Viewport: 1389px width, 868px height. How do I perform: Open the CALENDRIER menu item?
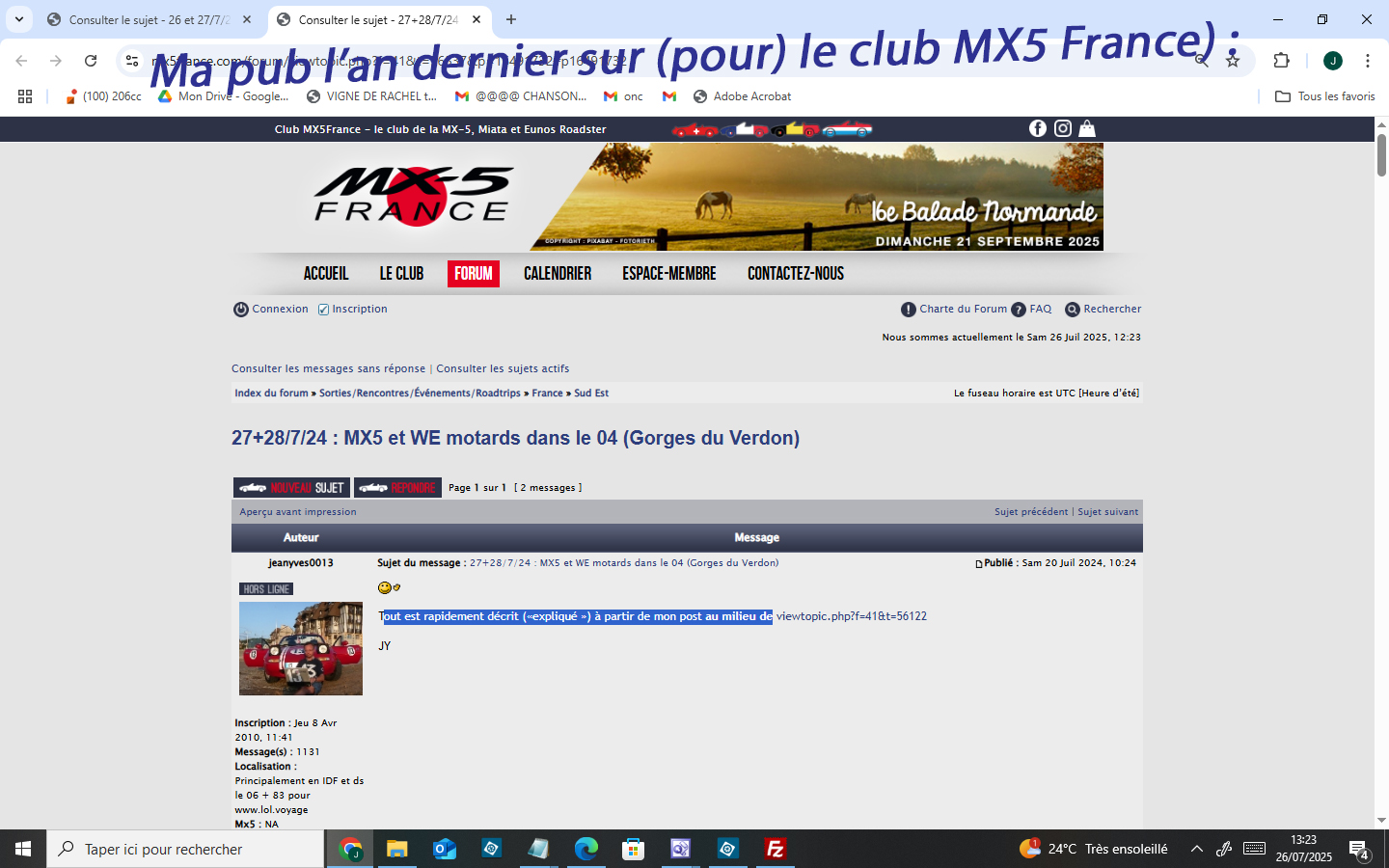558,274
